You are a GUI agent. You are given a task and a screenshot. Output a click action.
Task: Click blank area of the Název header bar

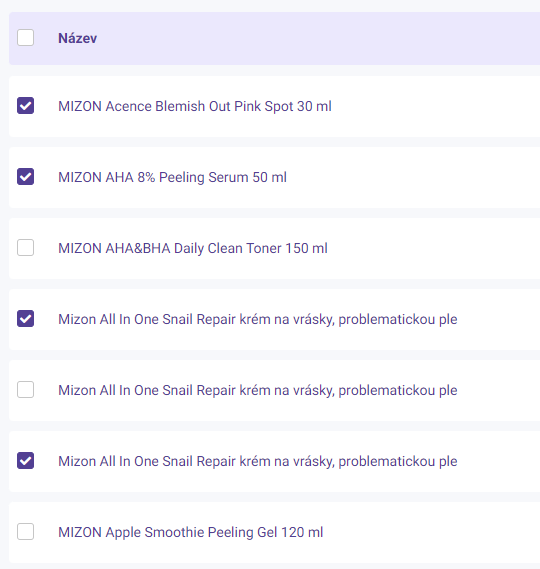[319, 38]
